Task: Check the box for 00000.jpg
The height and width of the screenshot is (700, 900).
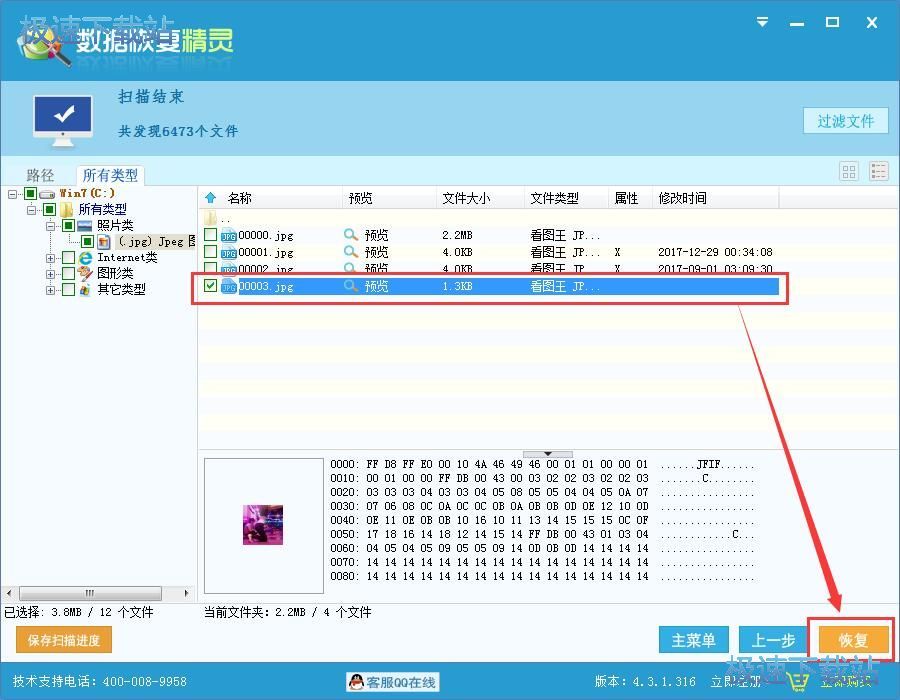Action: pyautogui.click(x=210, y=235)
